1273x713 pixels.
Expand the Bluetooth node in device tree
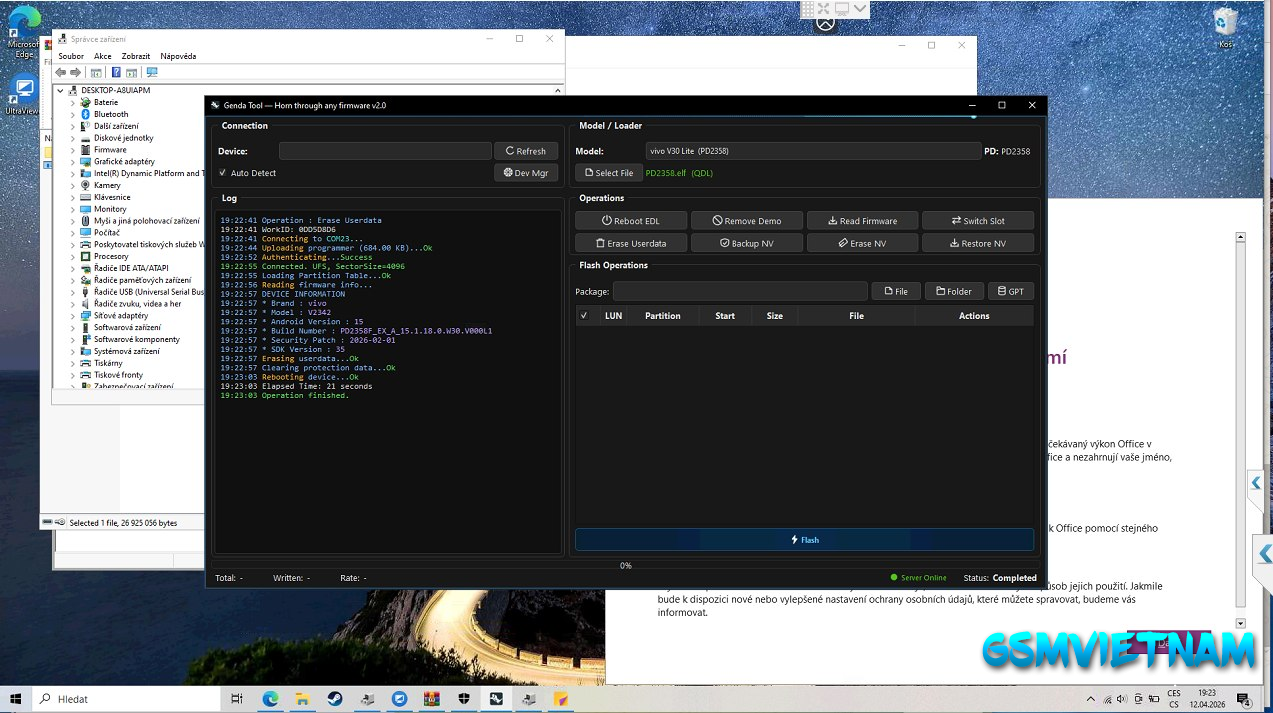[x=73, y=114]
